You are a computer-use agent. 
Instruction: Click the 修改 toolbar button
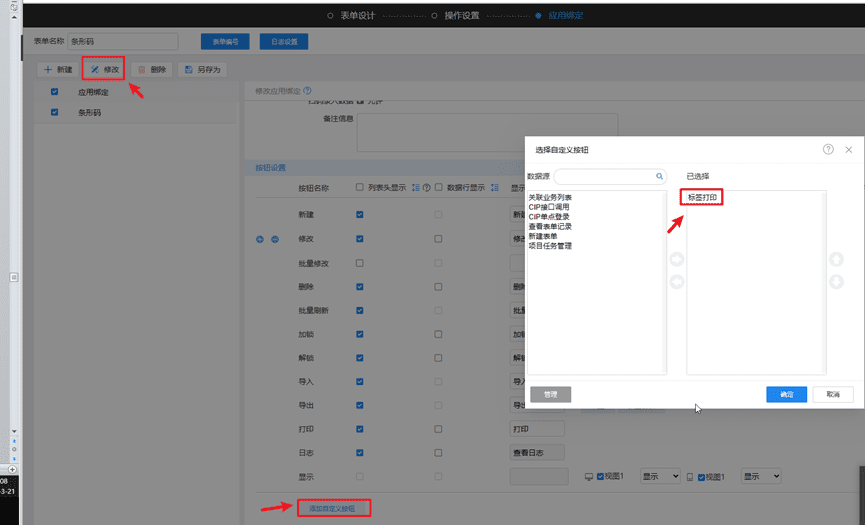pos(104,69)
